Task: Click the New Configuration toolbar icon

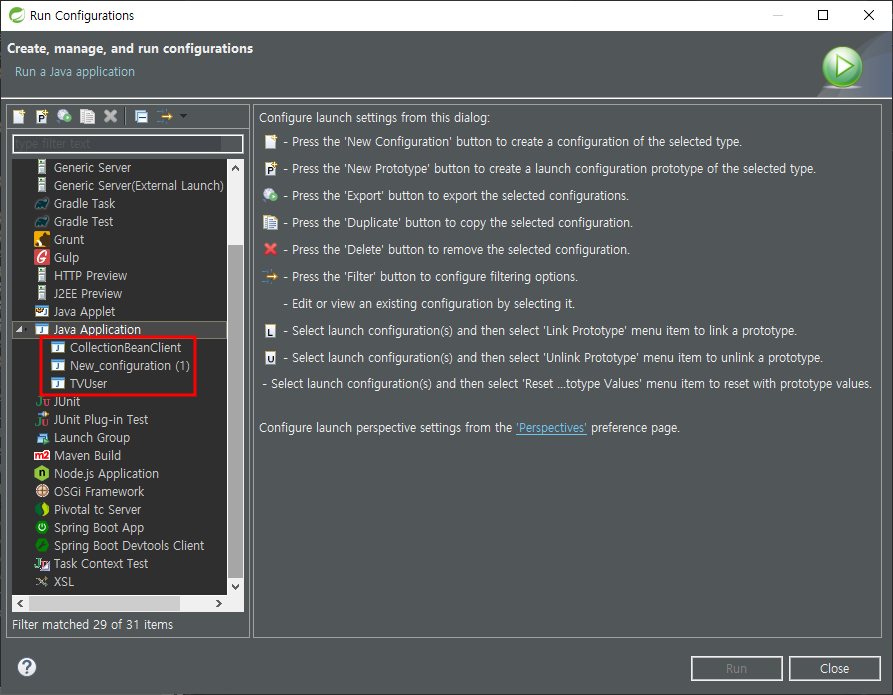Action: click(19, 117)
